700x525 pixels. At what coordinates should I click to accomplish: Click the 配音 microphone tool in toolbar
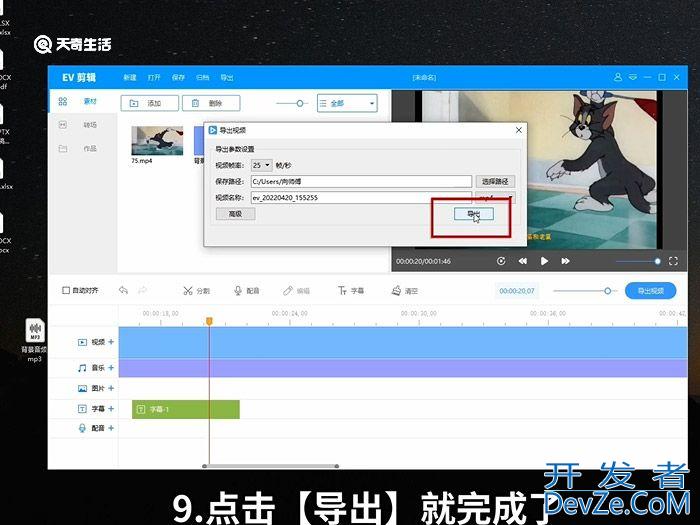pyautogui.click(x=246, y=291)
